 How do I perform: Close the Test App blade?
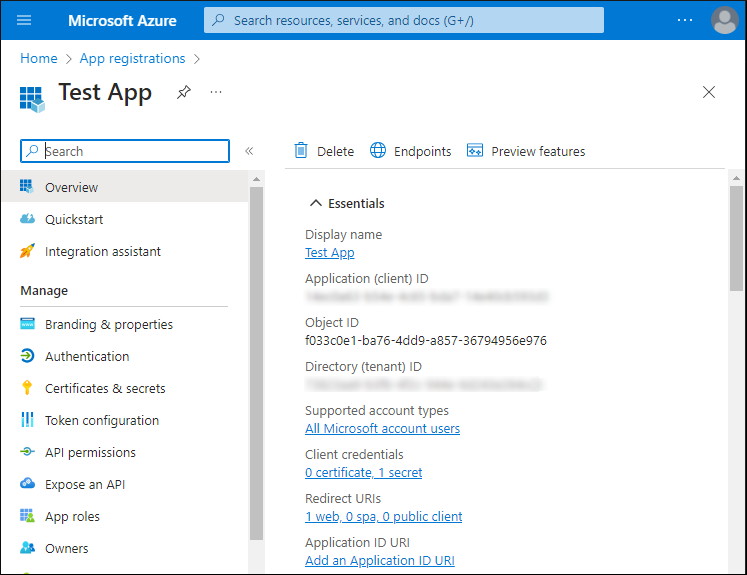coord(708,92)
